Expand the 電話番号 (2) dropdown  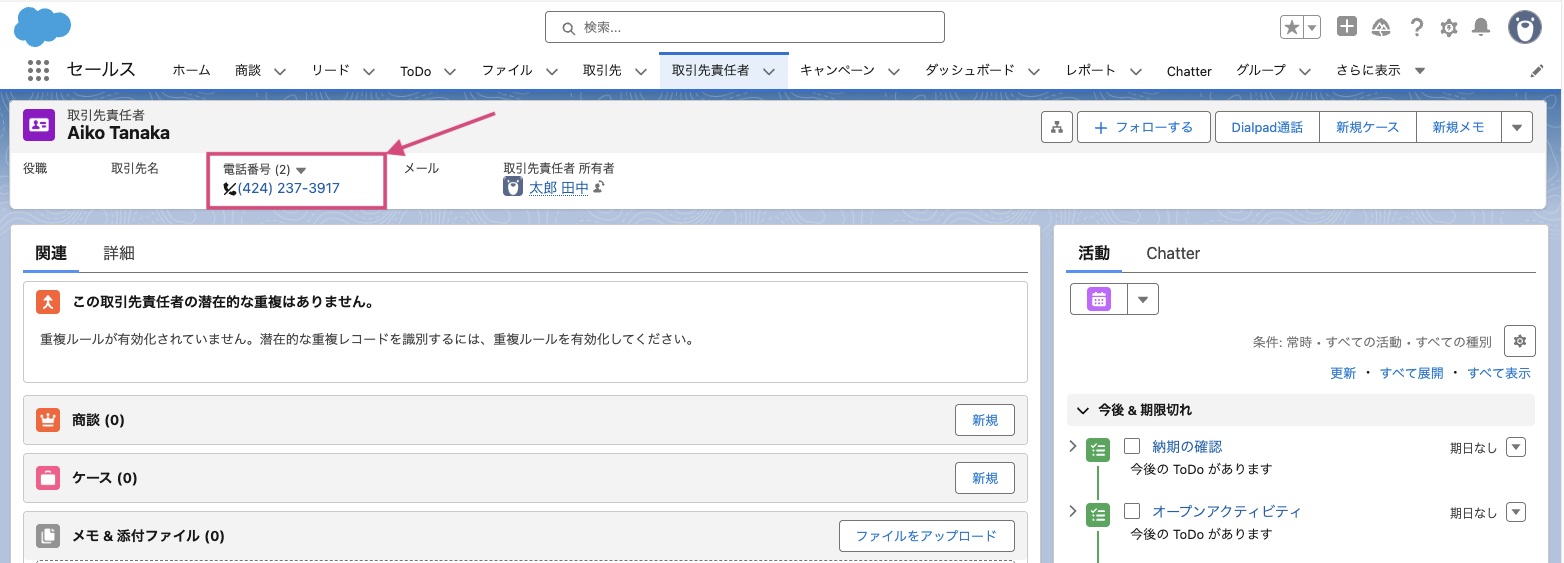click(x=301, y=170)
